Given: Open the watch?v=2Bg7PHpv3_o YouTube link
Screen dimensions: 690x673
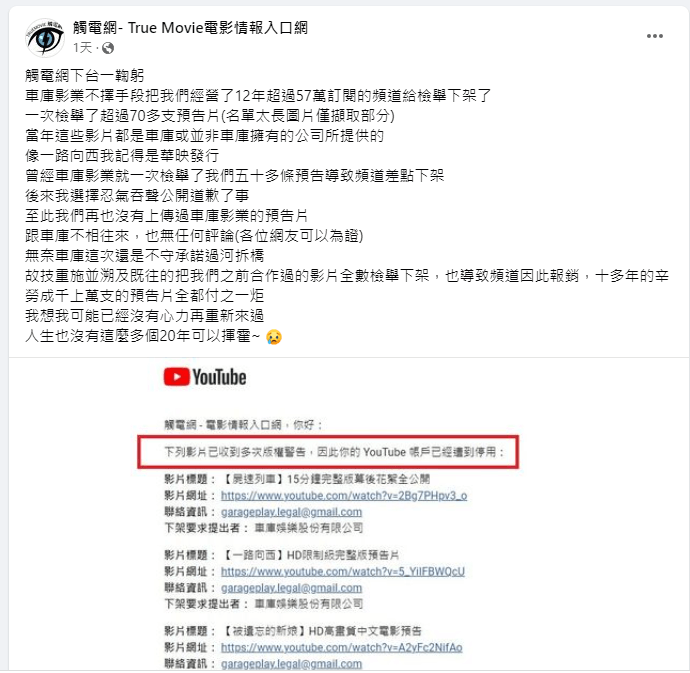Looking at the screenshot, I should coord(344,496).
